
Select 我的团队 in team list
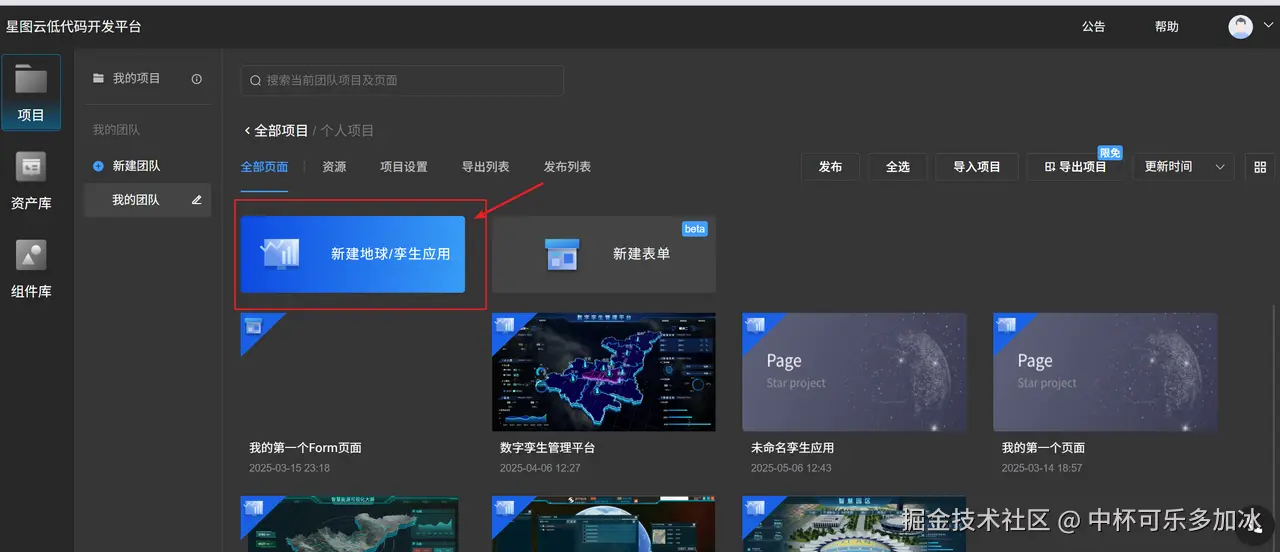pyautogui.click(x=148, y=200)
